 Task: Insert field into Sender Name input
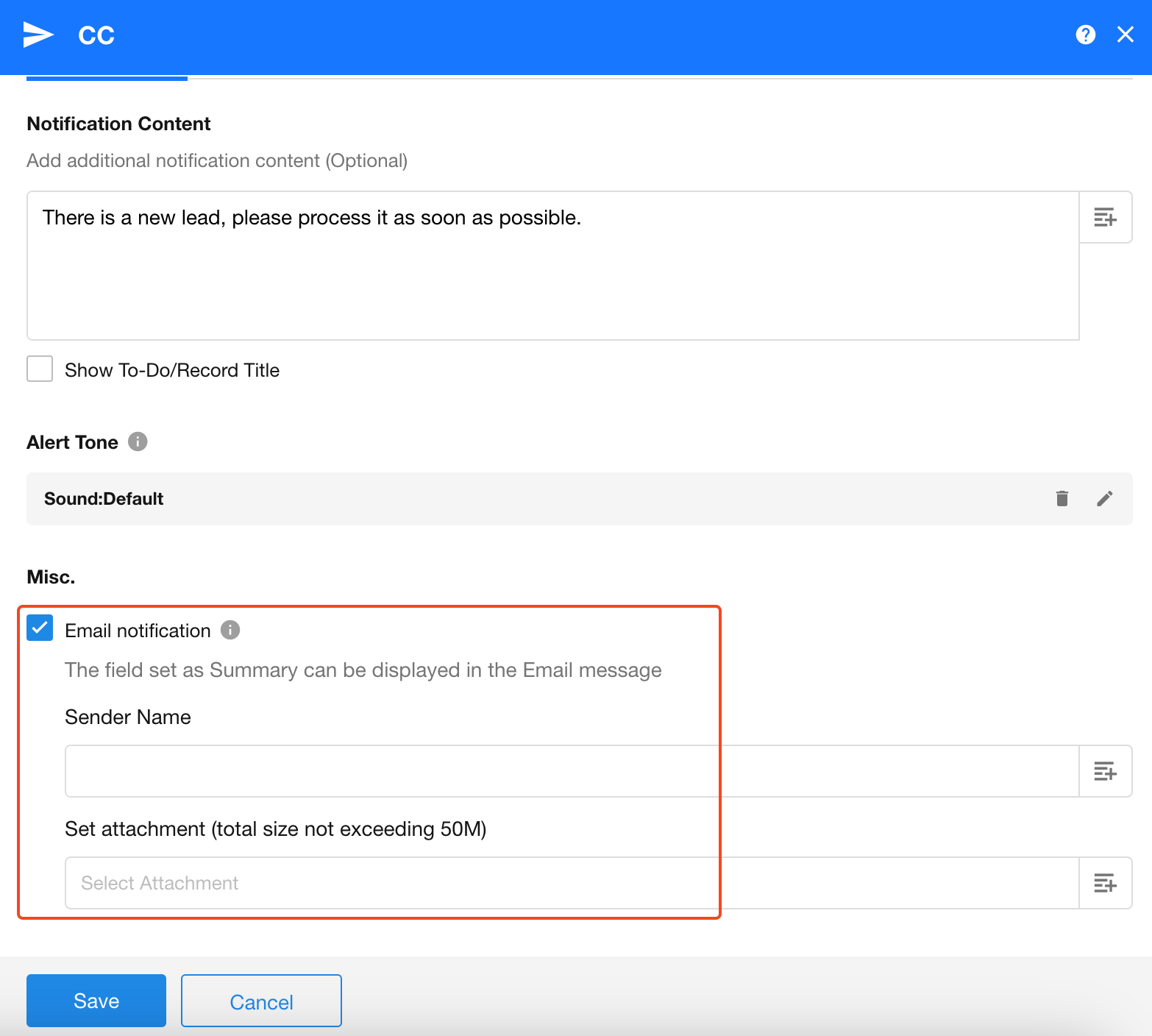click(x=1105, y=771)
